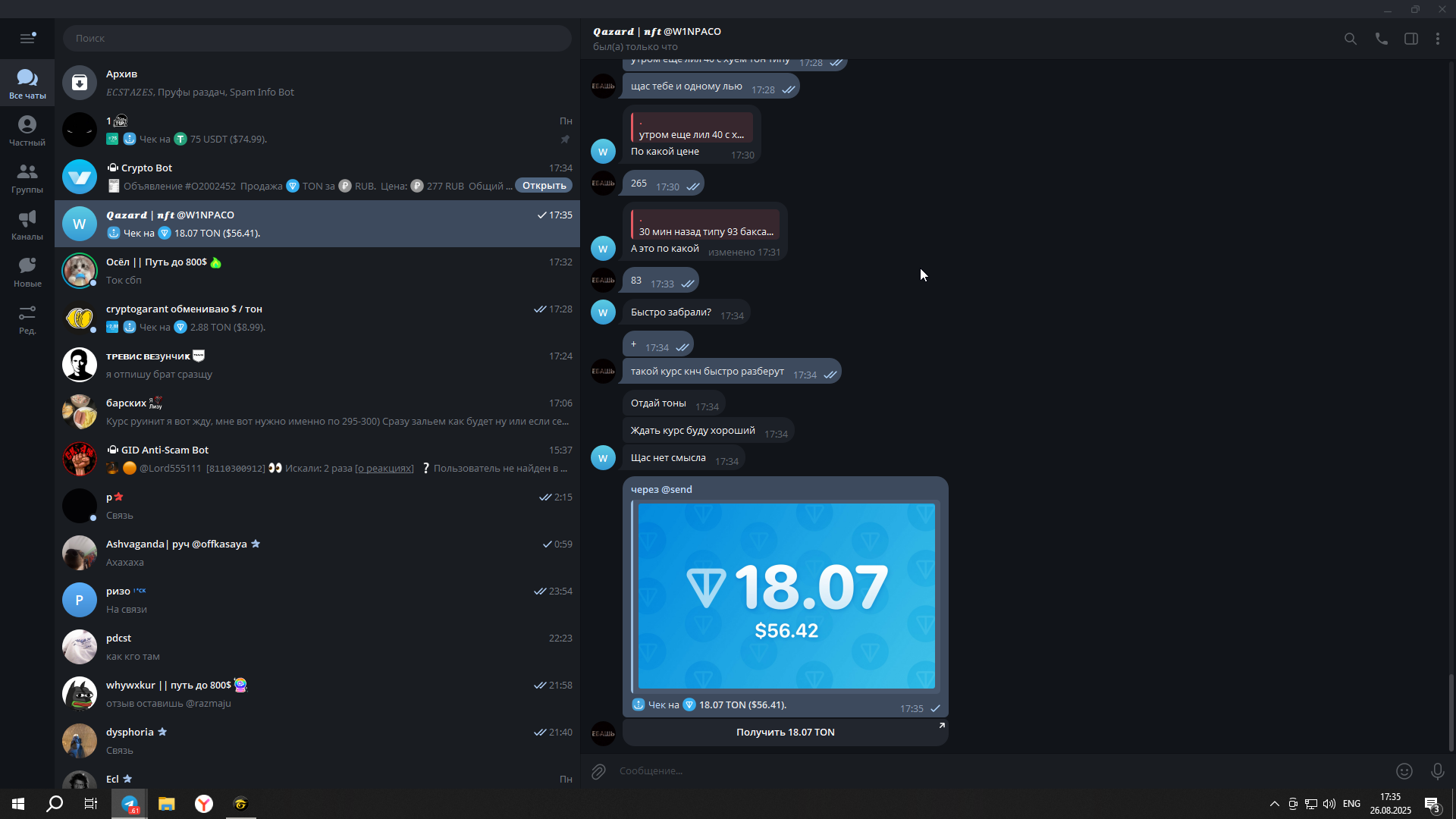Click the Telegram taskbar icon
This screenshot has height=819, width=1456.
(x=130, y=804)
